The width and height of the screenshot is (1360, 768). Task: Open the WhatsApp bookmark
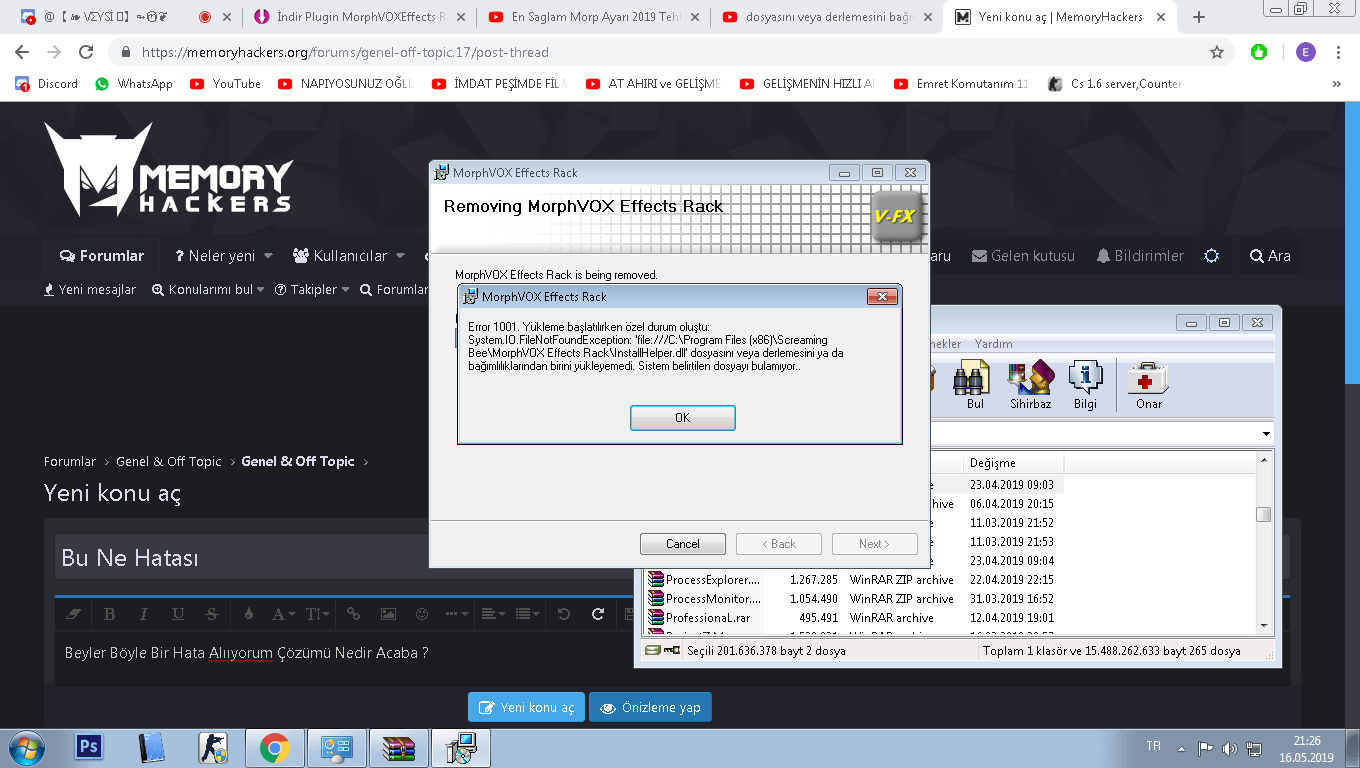[134, 84]
